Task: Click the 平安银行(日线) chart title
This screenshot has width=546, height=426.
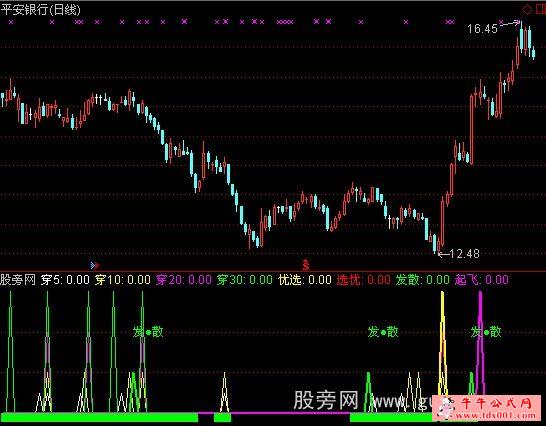Action: coord(41,9)
